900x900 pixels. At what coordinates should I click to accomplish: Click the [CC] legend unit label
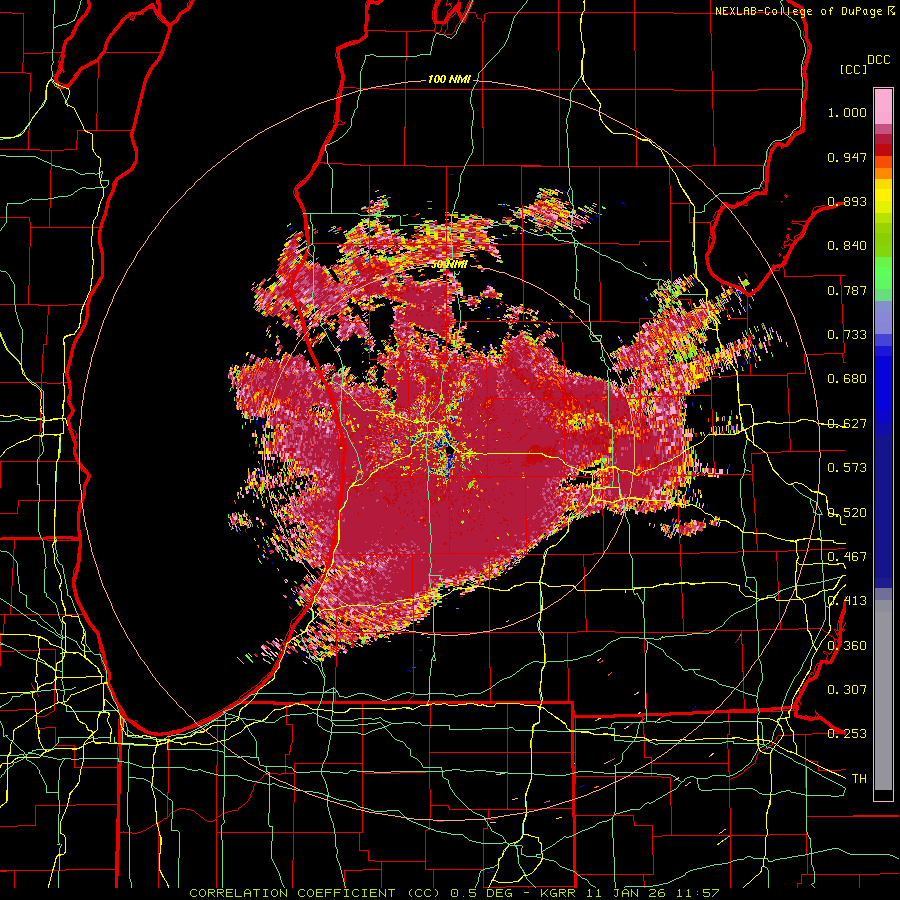[x=854, y=69]
